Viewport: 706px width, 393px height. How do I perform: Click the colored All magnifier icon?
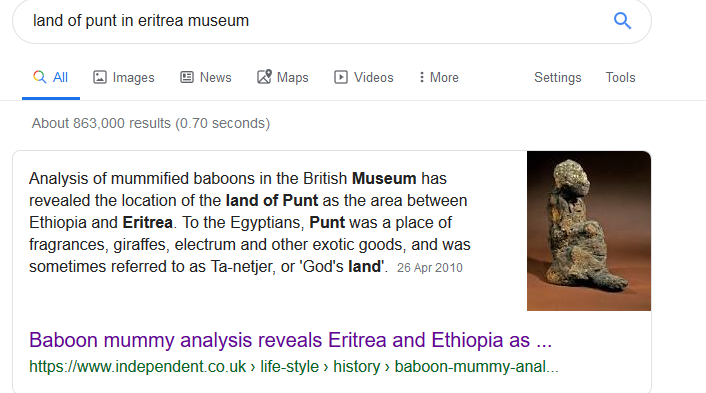click(40, 77)
